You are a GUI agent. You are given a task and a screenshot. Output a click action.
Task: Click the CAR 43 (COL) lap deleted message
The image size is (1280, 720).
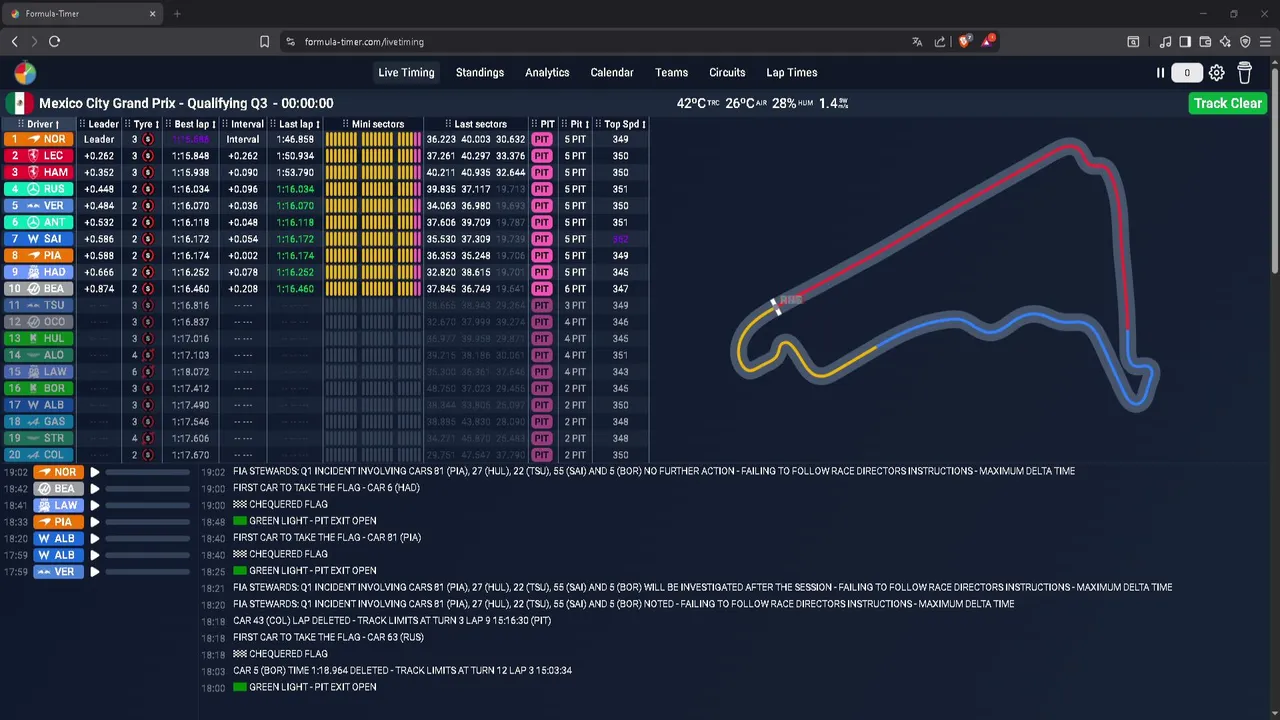tap(392, 620)
